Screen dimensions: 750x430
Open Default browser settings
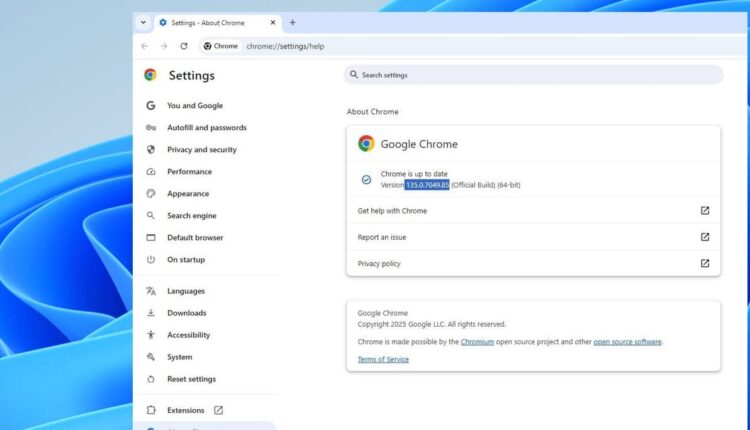tap(195, 238)
